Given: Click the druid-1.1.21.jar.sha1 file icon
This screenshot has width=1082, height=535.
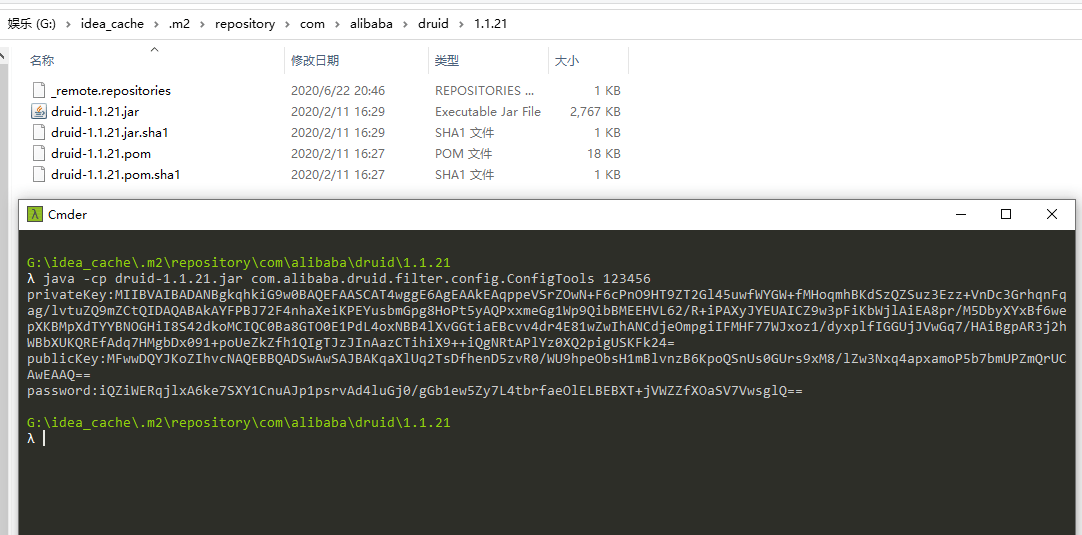Looking at the screenshot, I should click(39, 133).
